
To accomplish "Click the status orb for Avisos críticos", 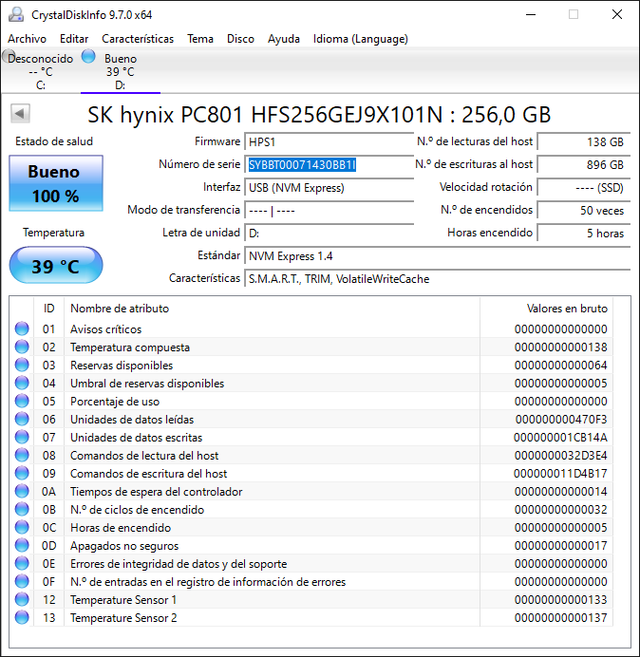I will (22, 329).
